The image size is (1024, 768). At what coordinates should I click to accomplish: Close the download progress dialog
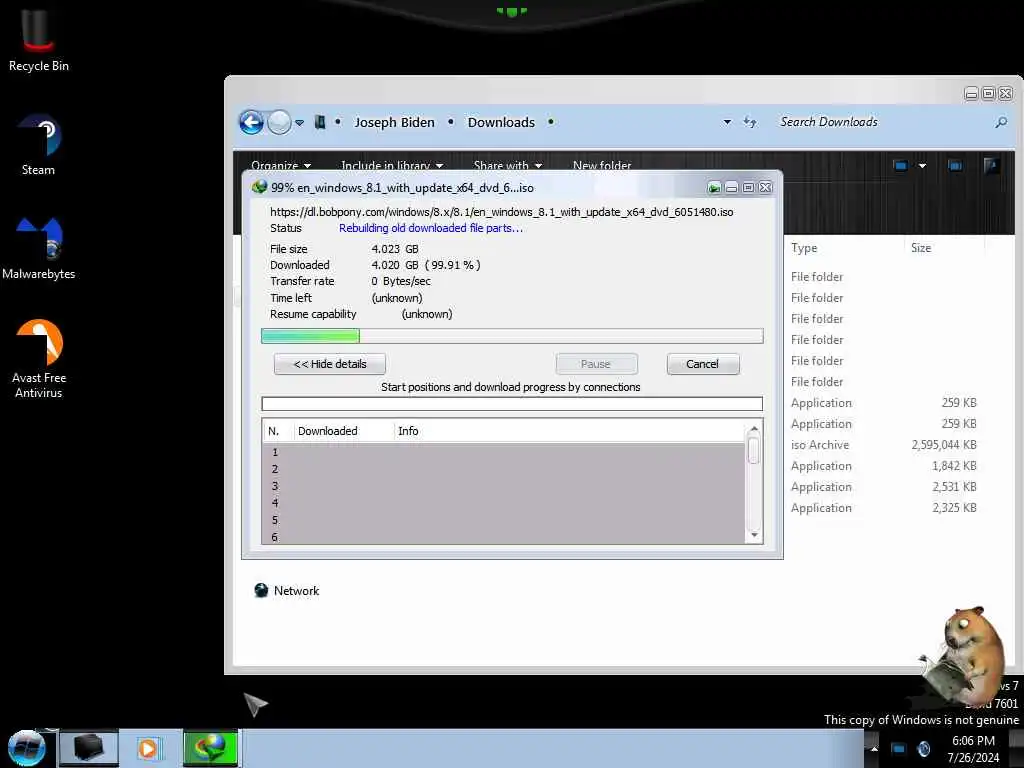pos(765,188)
